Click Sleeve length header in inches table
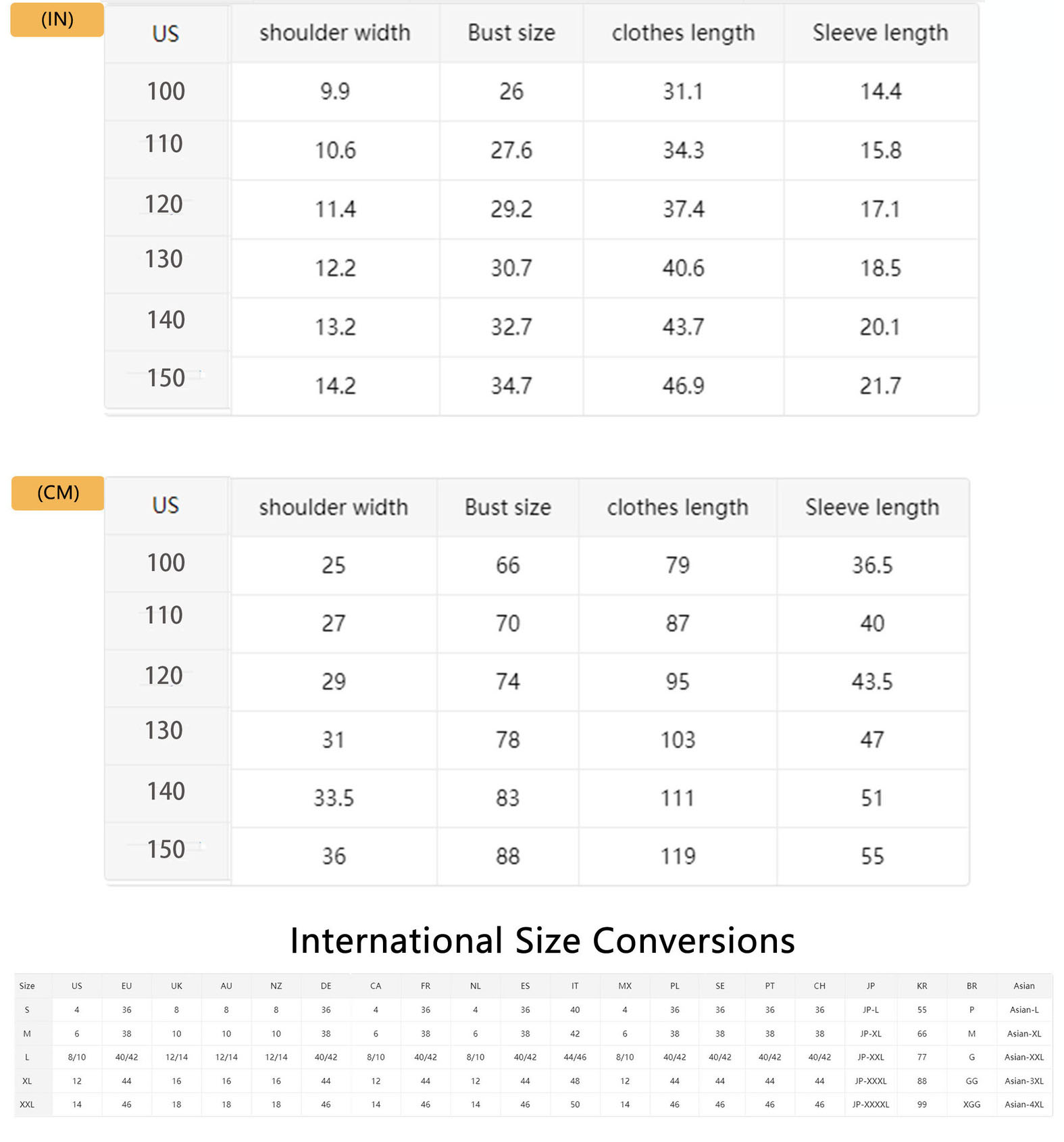 pos(880,32)
